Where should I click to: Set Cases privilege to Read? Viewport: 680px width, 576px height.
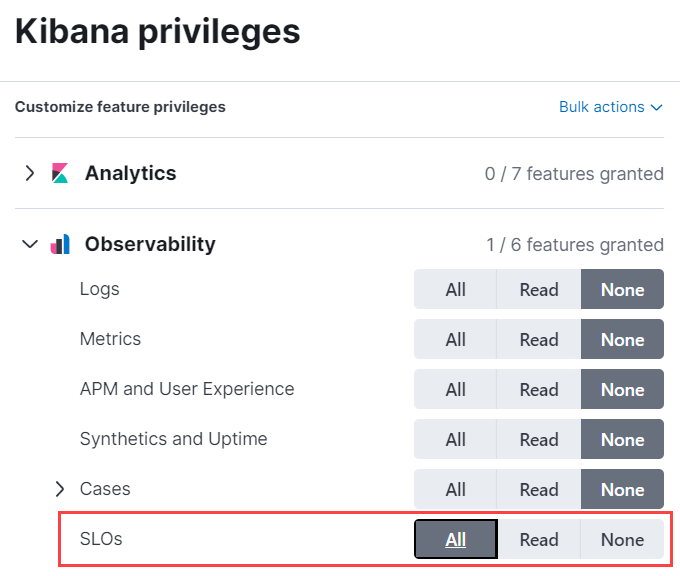click(539, 490)
